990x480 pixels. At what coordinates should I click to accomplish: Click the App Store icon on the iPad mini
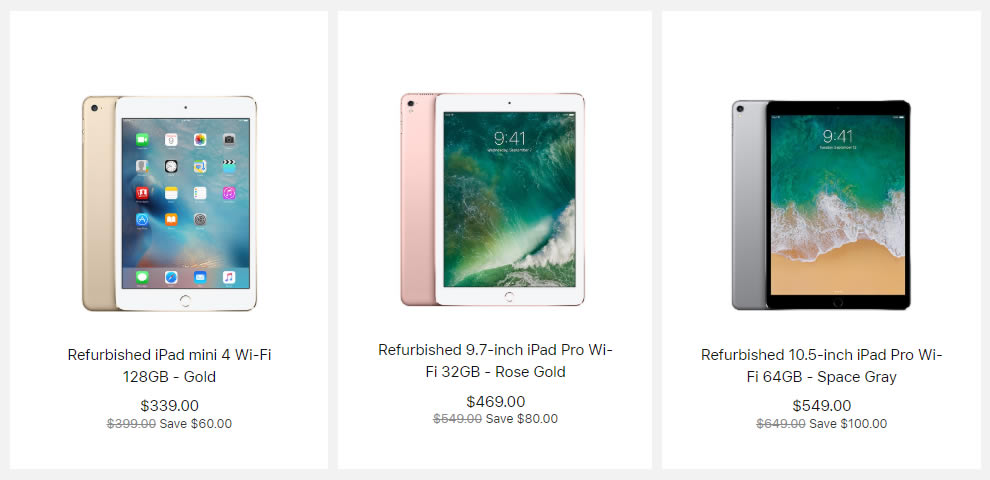142,219
